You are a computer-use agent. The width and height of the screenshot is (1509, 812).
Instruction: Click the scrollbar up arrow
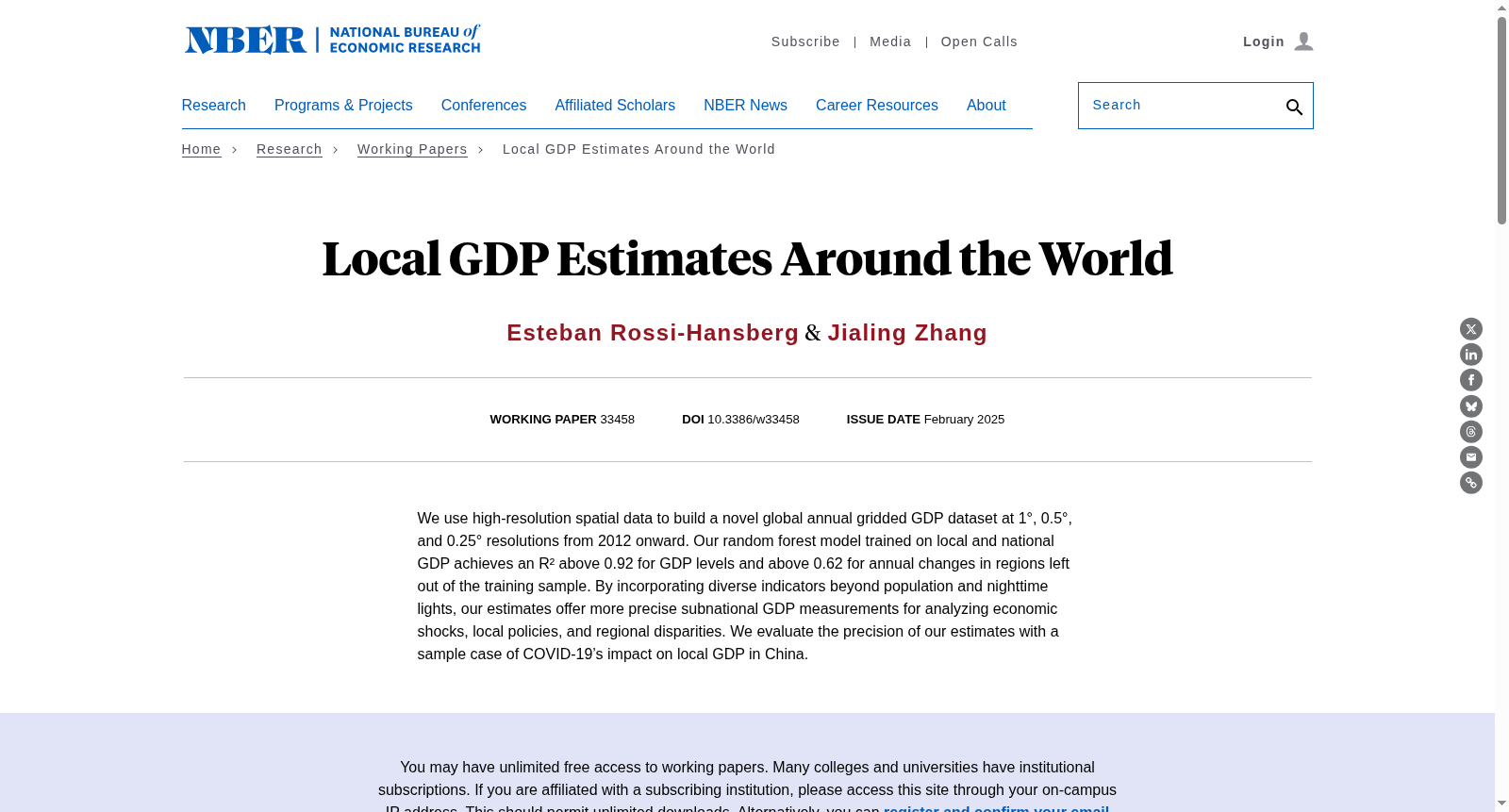[1501, 8]
